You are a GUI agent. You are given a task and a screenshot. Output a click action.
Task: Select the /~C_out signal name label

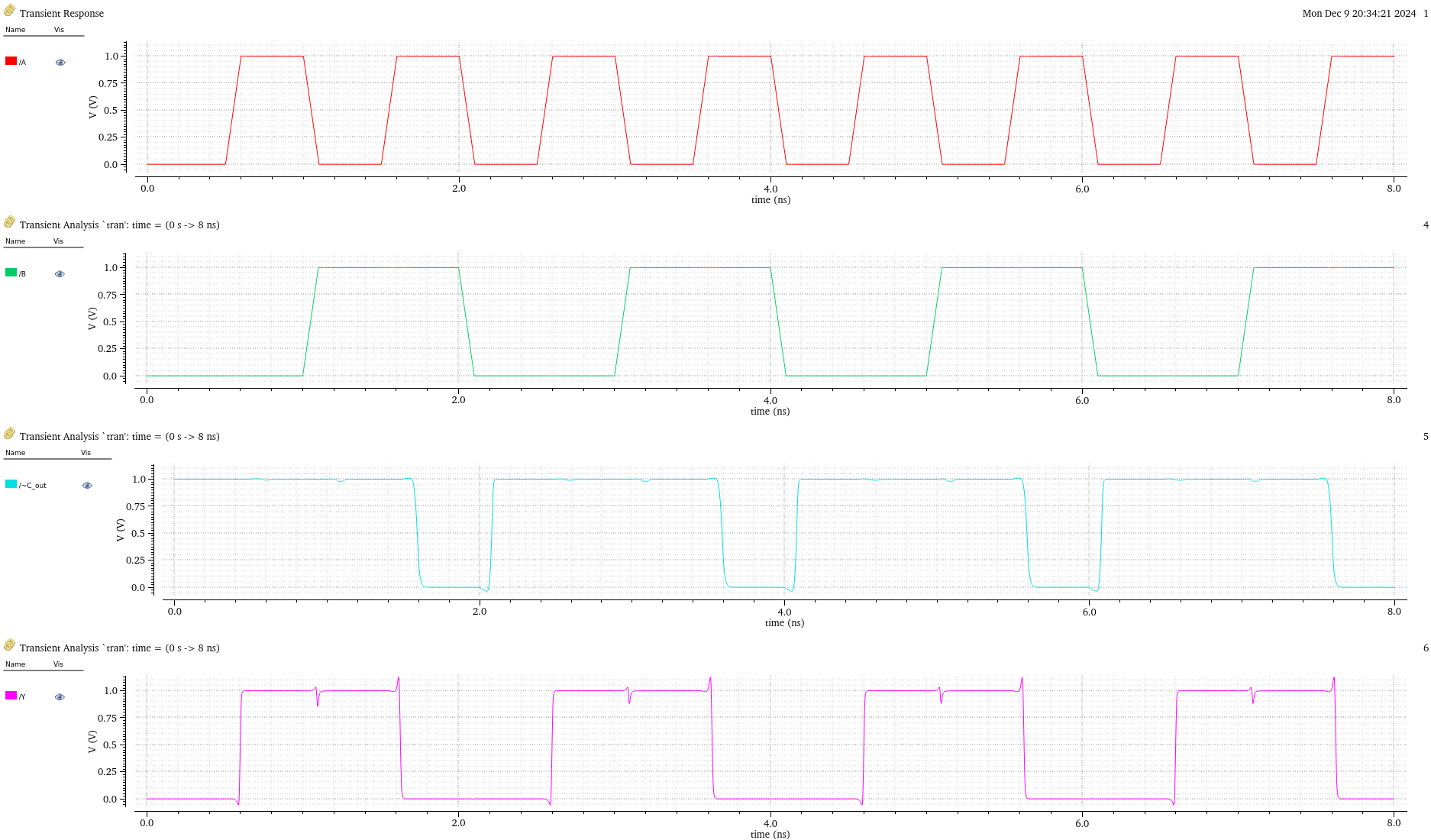coord(33,486)
